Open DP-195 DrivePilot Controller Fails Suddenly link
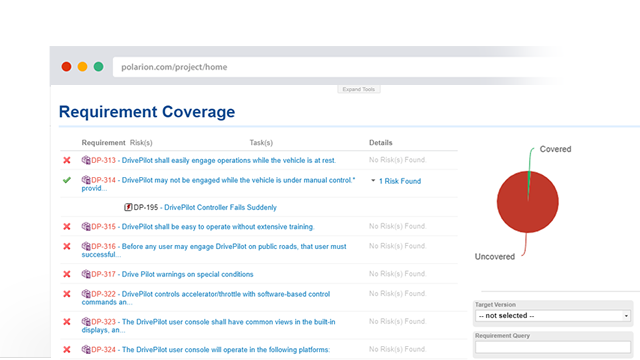 tap(205, 207)
